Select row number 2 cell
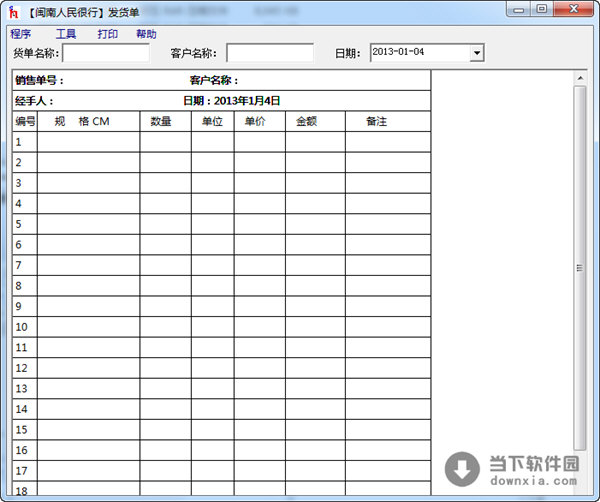 [25, 162]
